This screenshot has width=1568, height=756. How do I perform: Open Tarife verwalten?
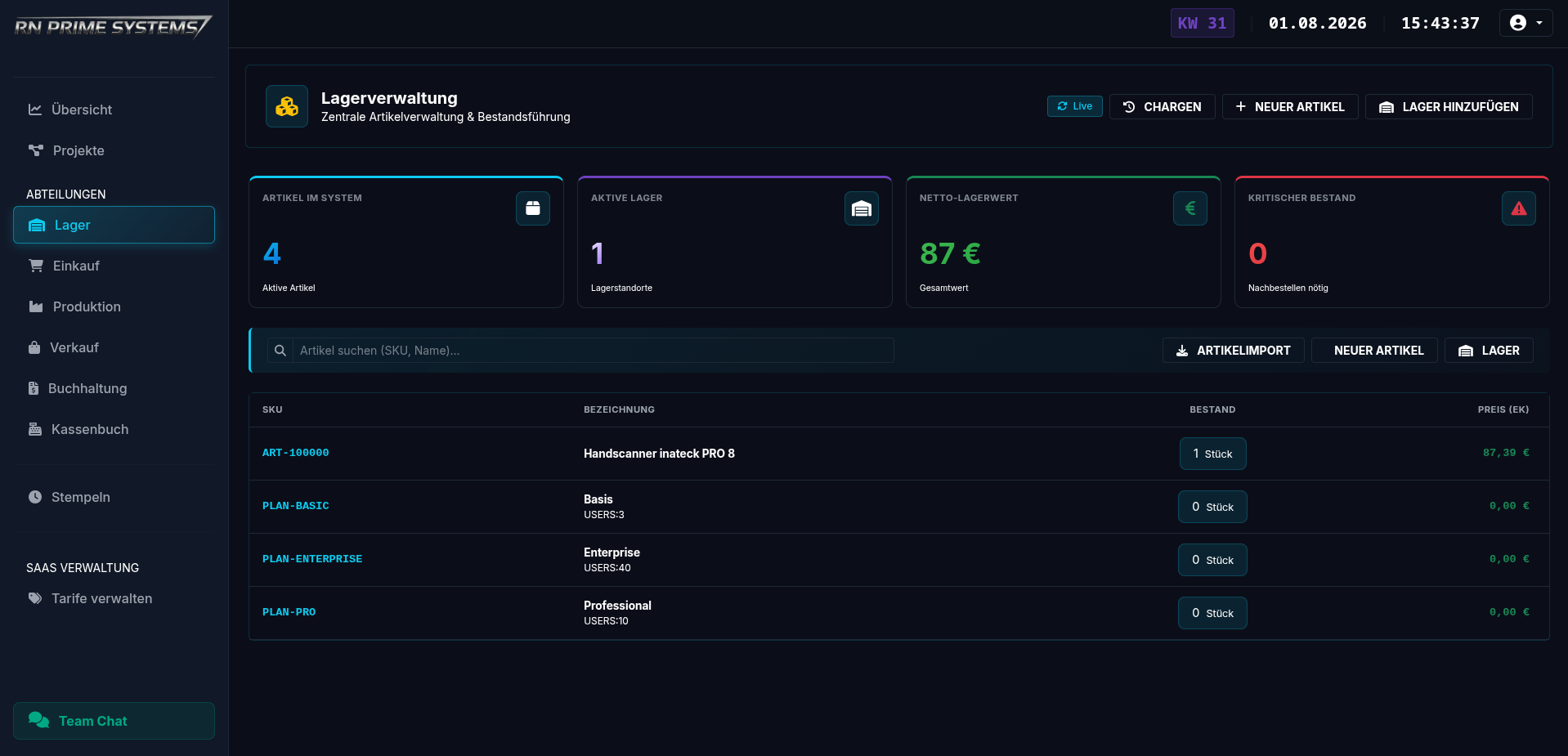(114, 598)
